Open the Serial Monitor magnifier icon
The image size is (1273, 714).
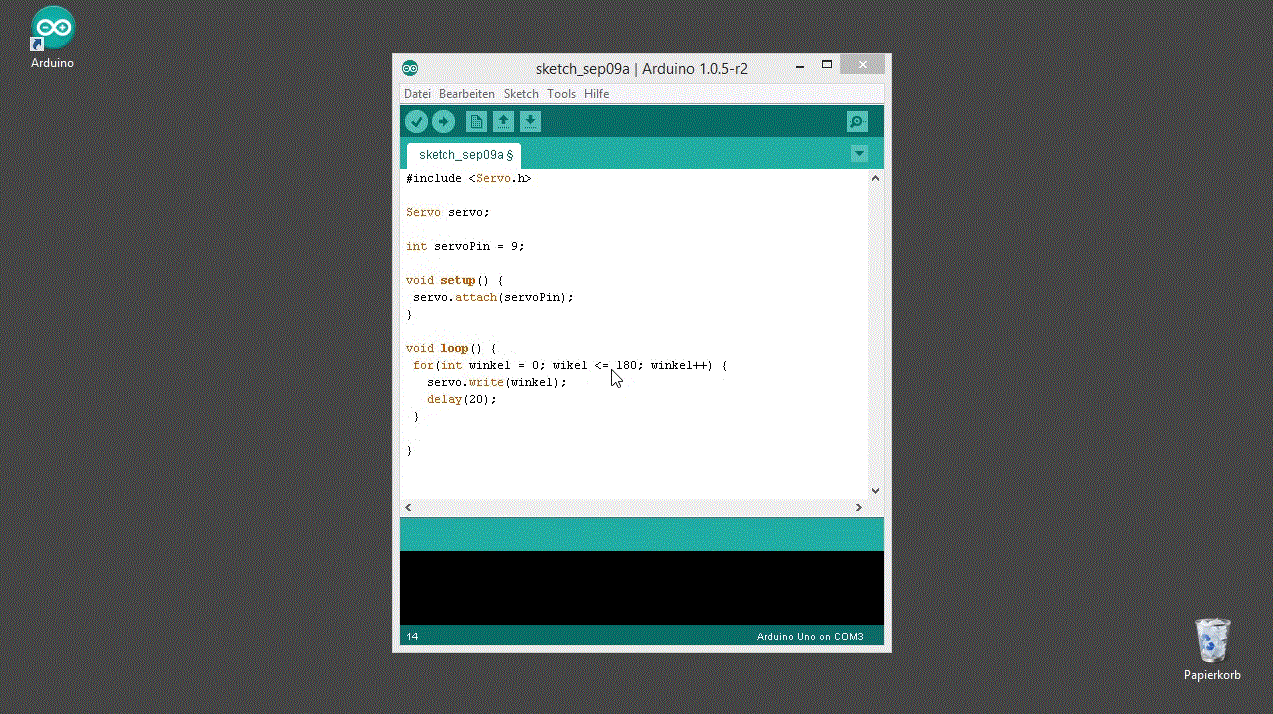[857, 122]
